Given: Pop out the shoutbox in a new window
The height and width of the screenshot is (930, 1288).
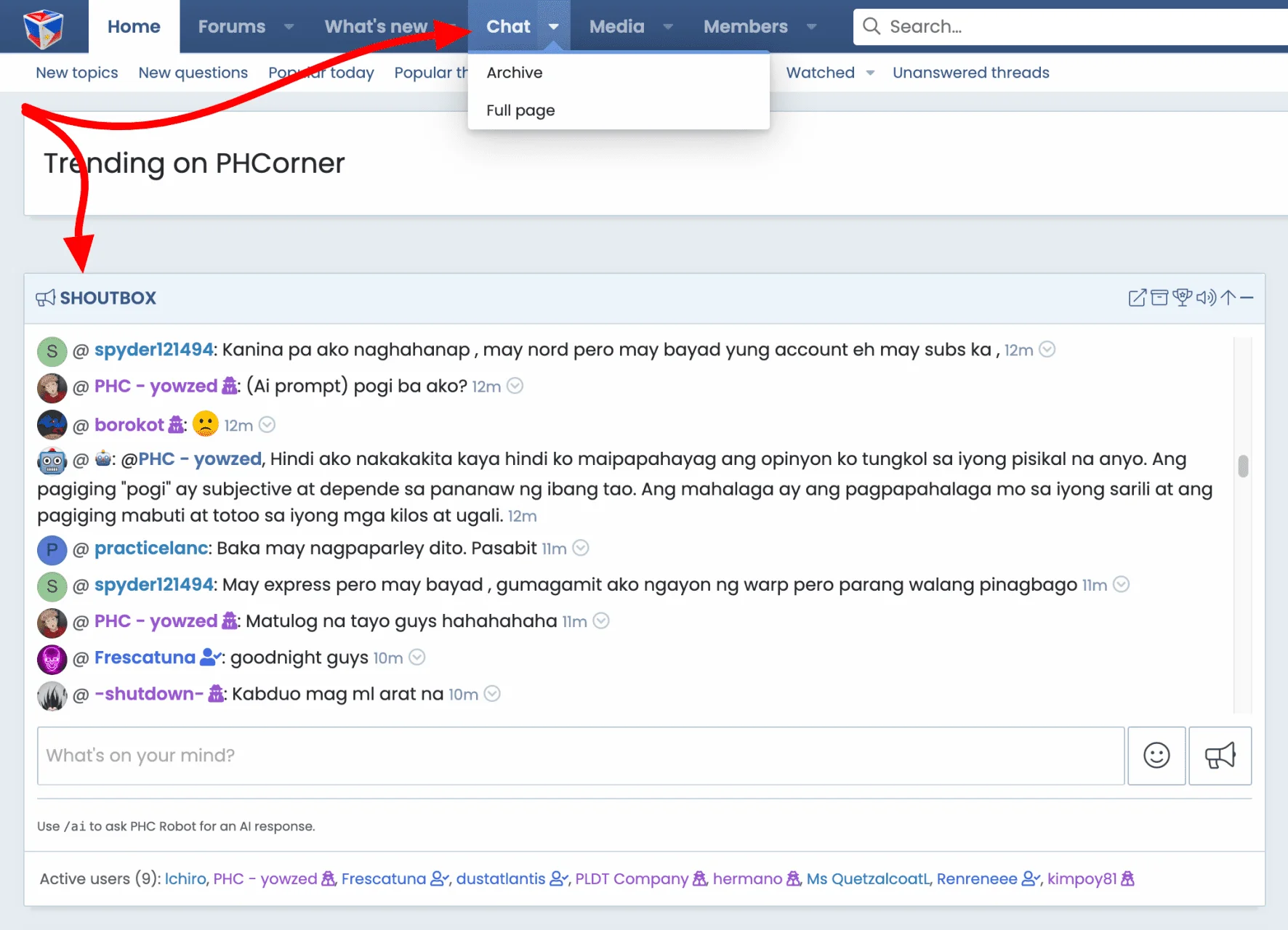Looking at the screenshot, I should click(1137, 298).
